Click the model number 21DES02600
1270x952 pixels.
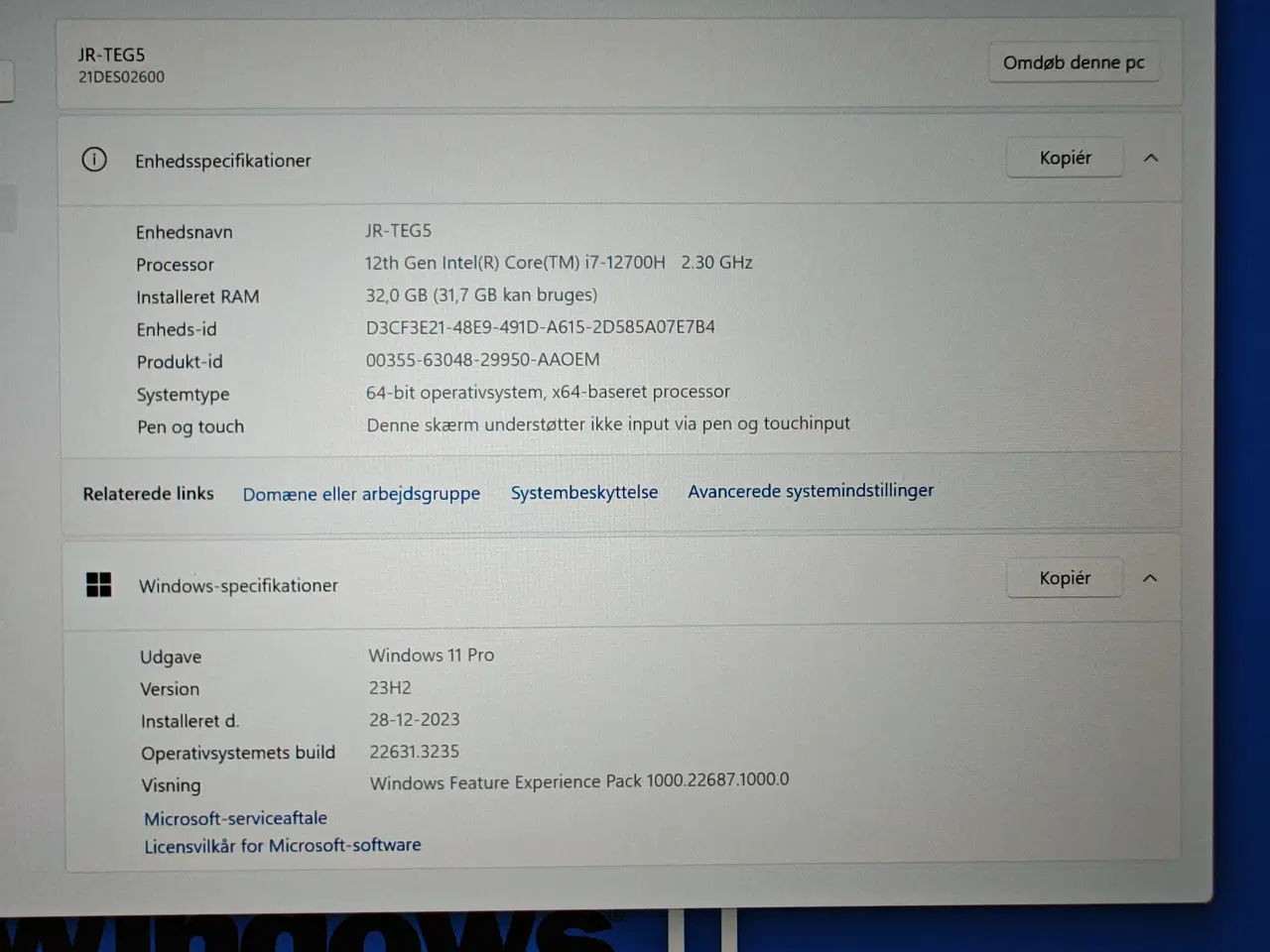click(122, 76)
